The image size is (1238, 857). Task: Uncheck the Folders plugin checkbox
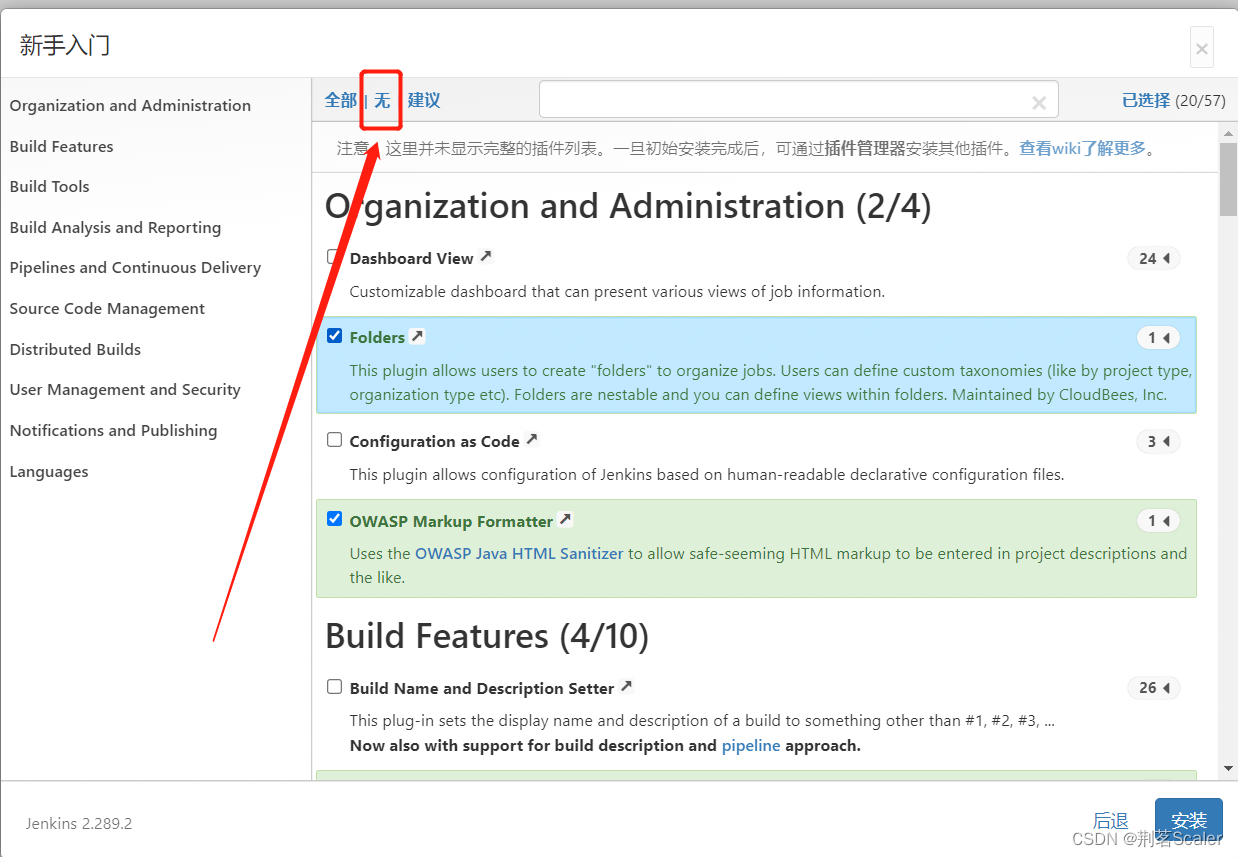(x=335, y=336)
